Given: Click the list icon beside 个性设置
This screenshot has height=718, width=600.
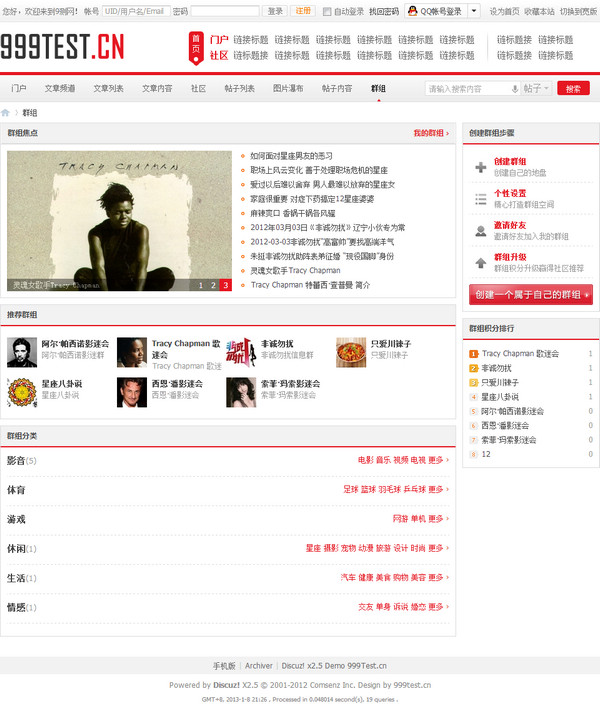Looking at the screenshot, I should pyautogui.click(x=480, y=199).
